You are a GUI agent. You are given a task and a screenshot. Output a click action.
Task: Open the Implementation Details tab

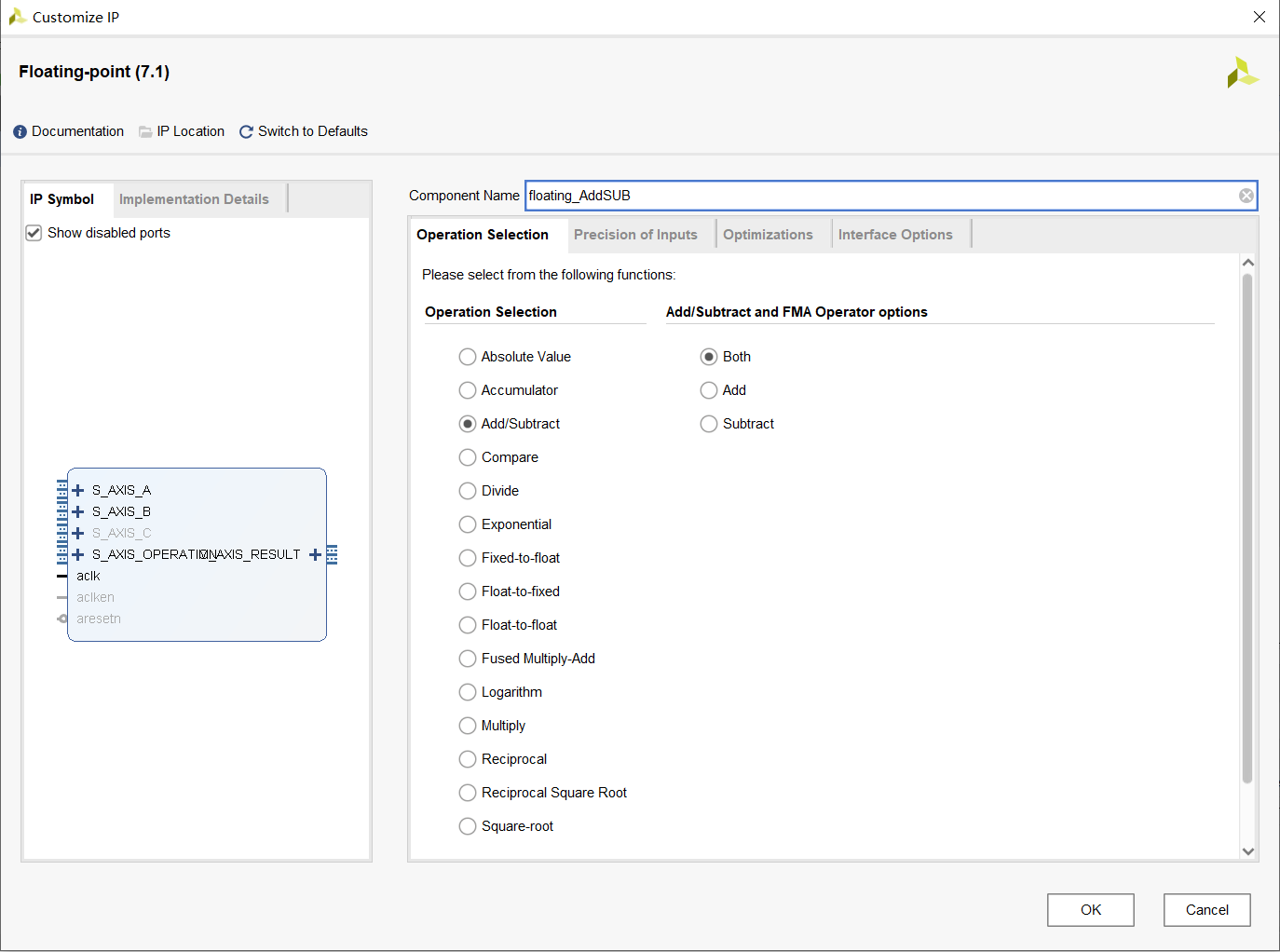coord(194,199)
